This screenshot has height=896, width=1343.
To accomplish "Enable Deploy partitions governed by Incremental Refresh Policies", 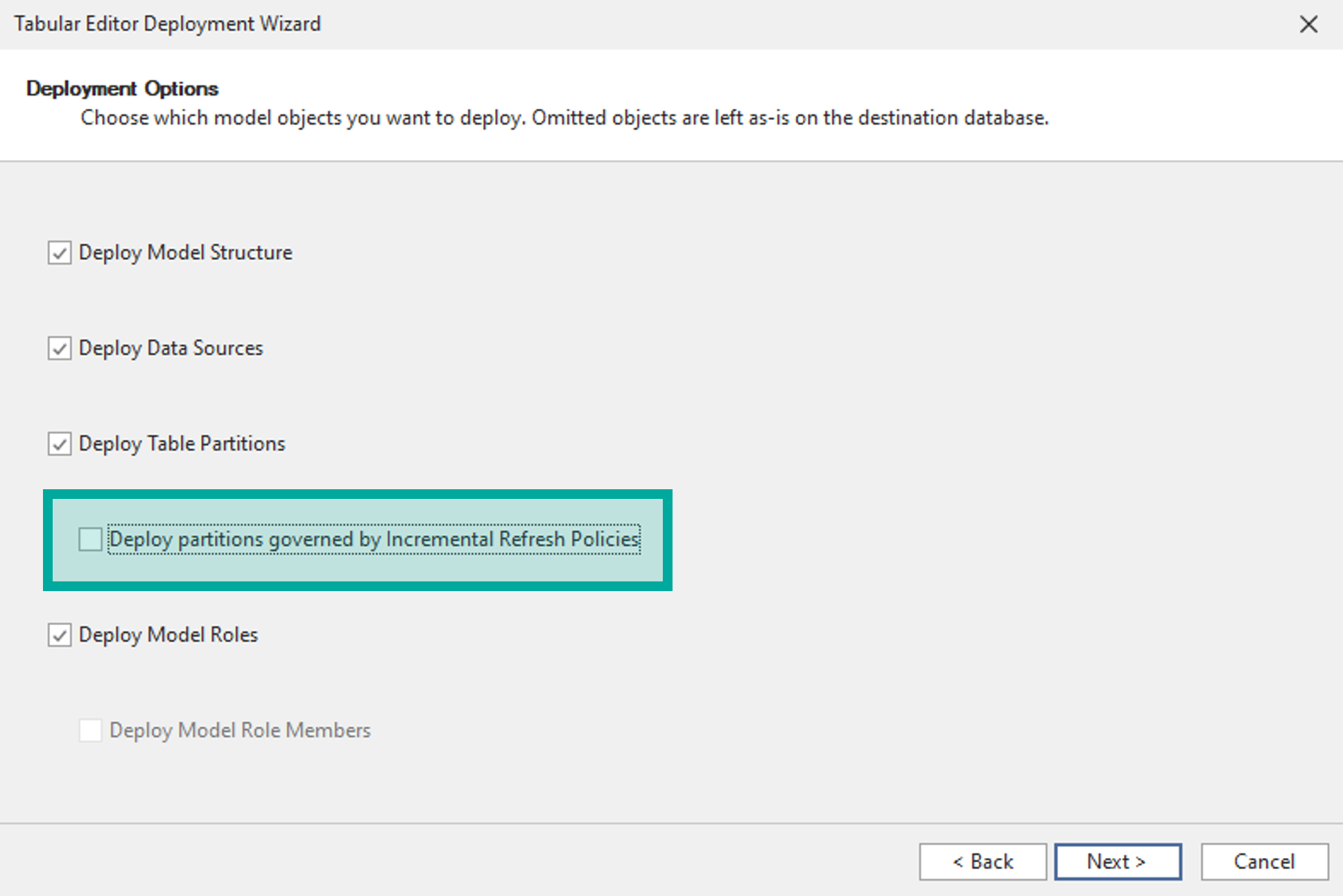I will click(89, 539).
